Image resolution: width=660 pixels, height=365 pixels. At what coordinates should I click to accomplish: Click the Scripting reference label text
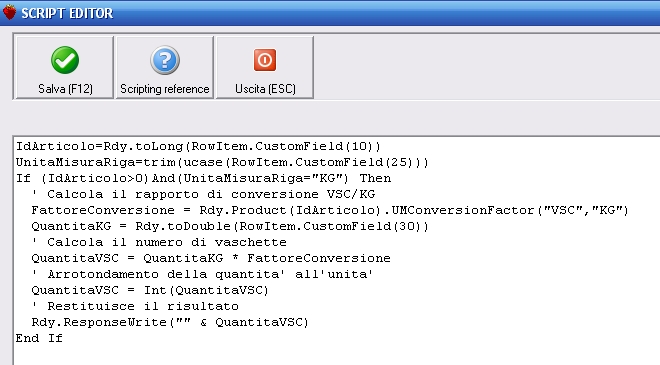165,89
